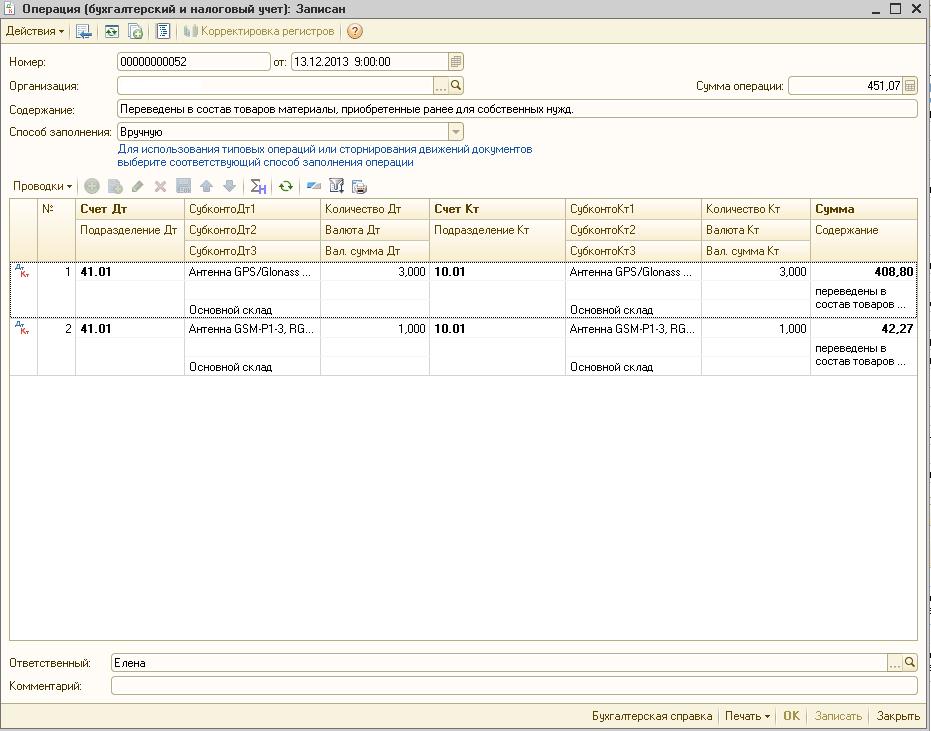Image resolution: width=931 pixels, height=731 pixels.
Task: Click the refresh entries icon in Проводки toolbar
Action: tap(286, 186)
